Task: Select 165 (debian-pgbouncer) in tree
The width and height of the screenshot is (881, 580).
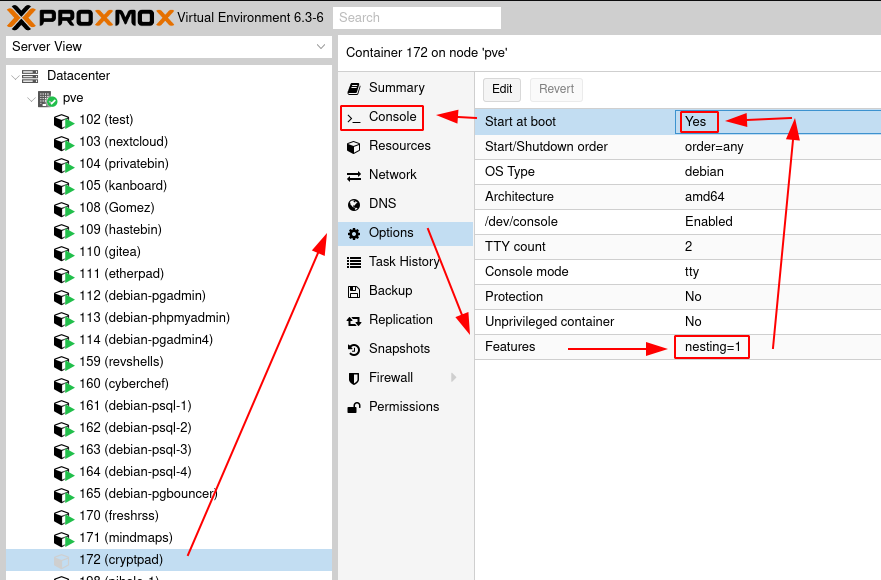Action: (169, 494)
